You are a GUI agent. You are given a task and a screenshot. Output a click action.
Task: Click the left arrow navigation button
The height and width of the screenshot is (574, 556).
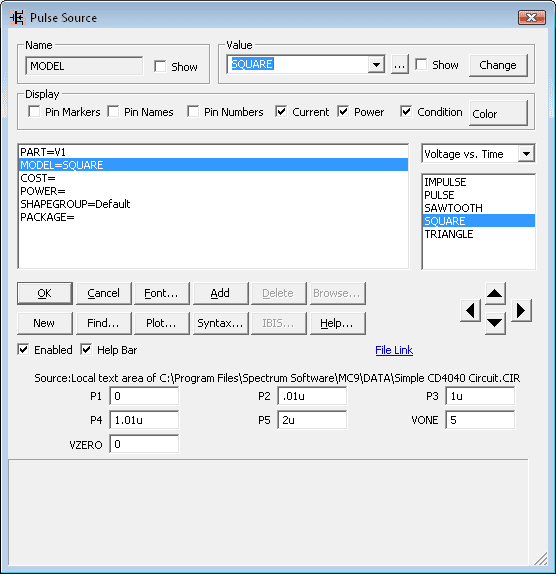click(x=470, y=311)
